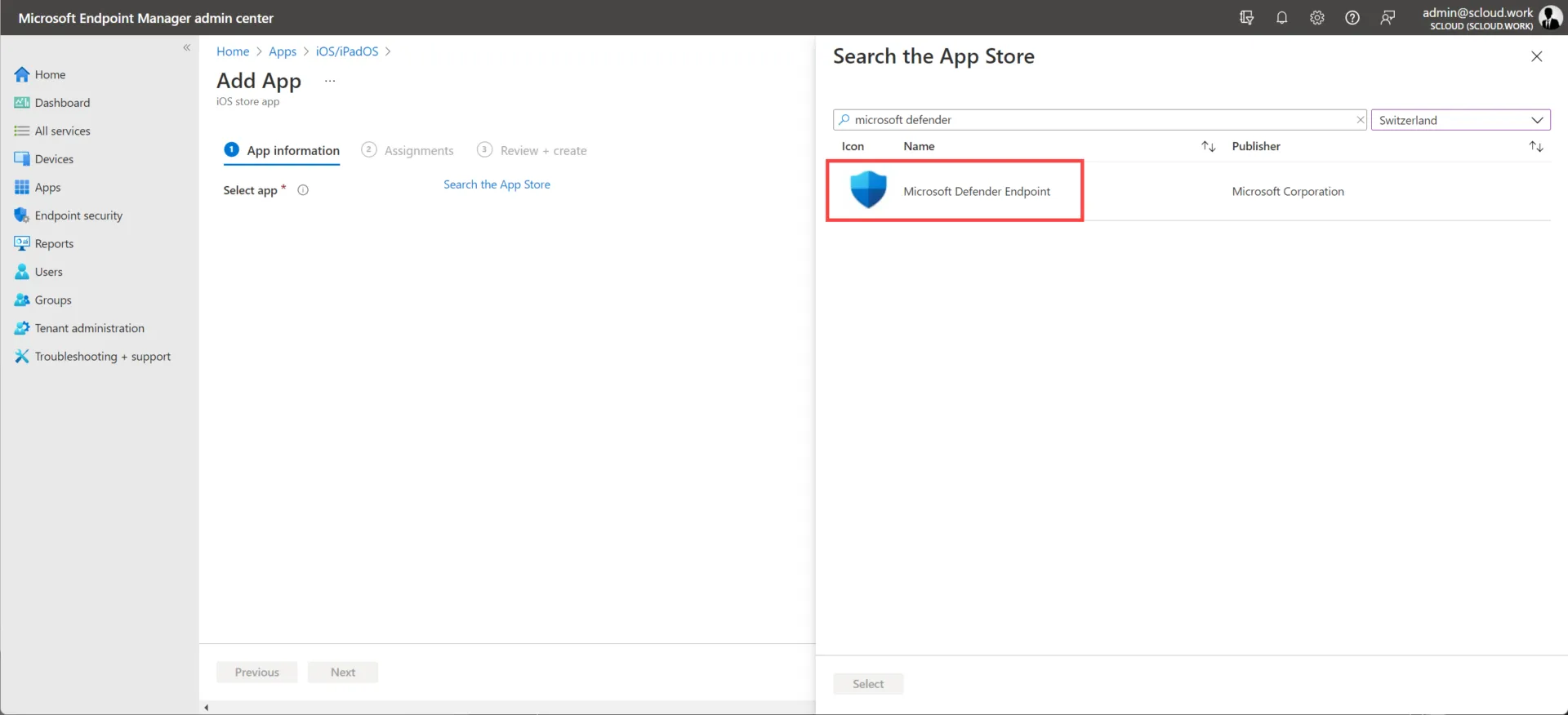This screenshot has height=715, width=1568.
Task: Click the search magnifier icon
Action: 844,119
